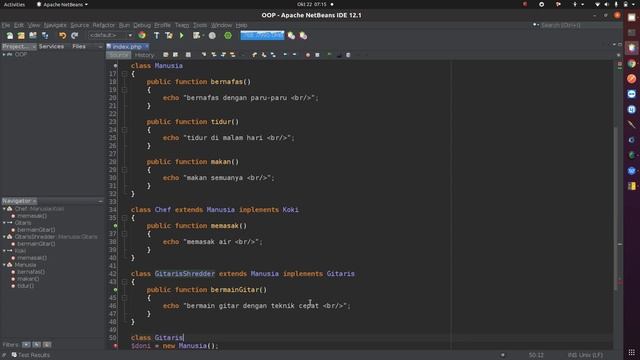Image resolution: width=640 pixels, height=360 pixels.
Task: Click the Profile Project round grey icon
Action: [212, 36]
